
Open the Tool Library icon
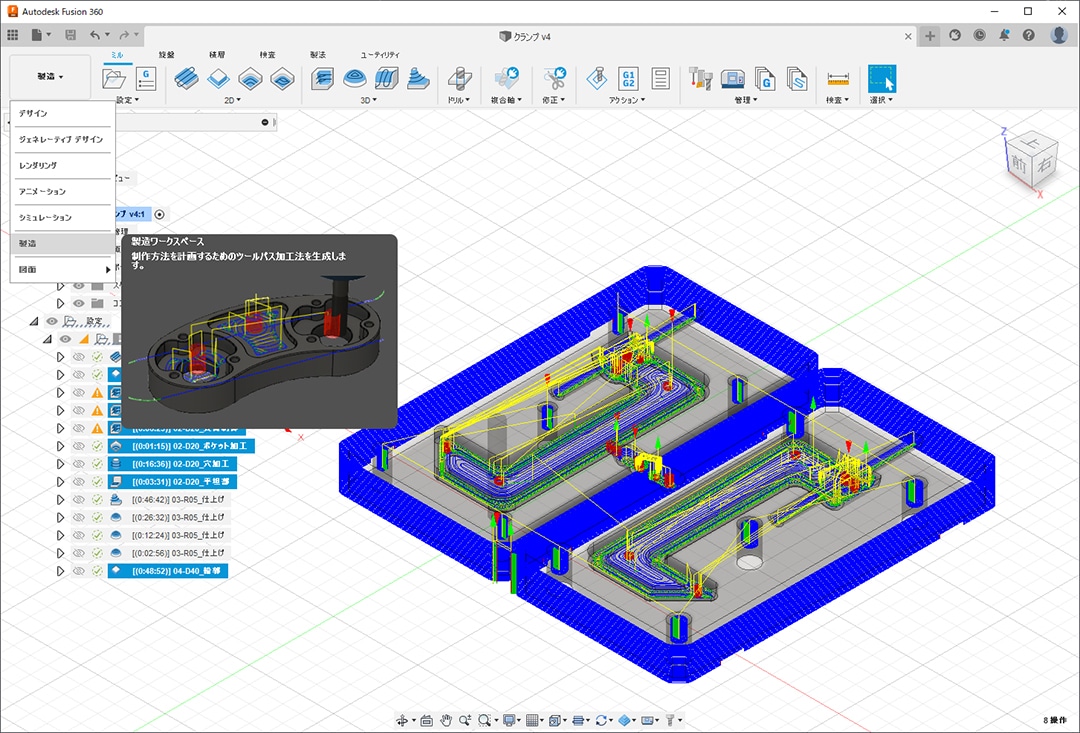pyautogui.click(x=701, y=79)
